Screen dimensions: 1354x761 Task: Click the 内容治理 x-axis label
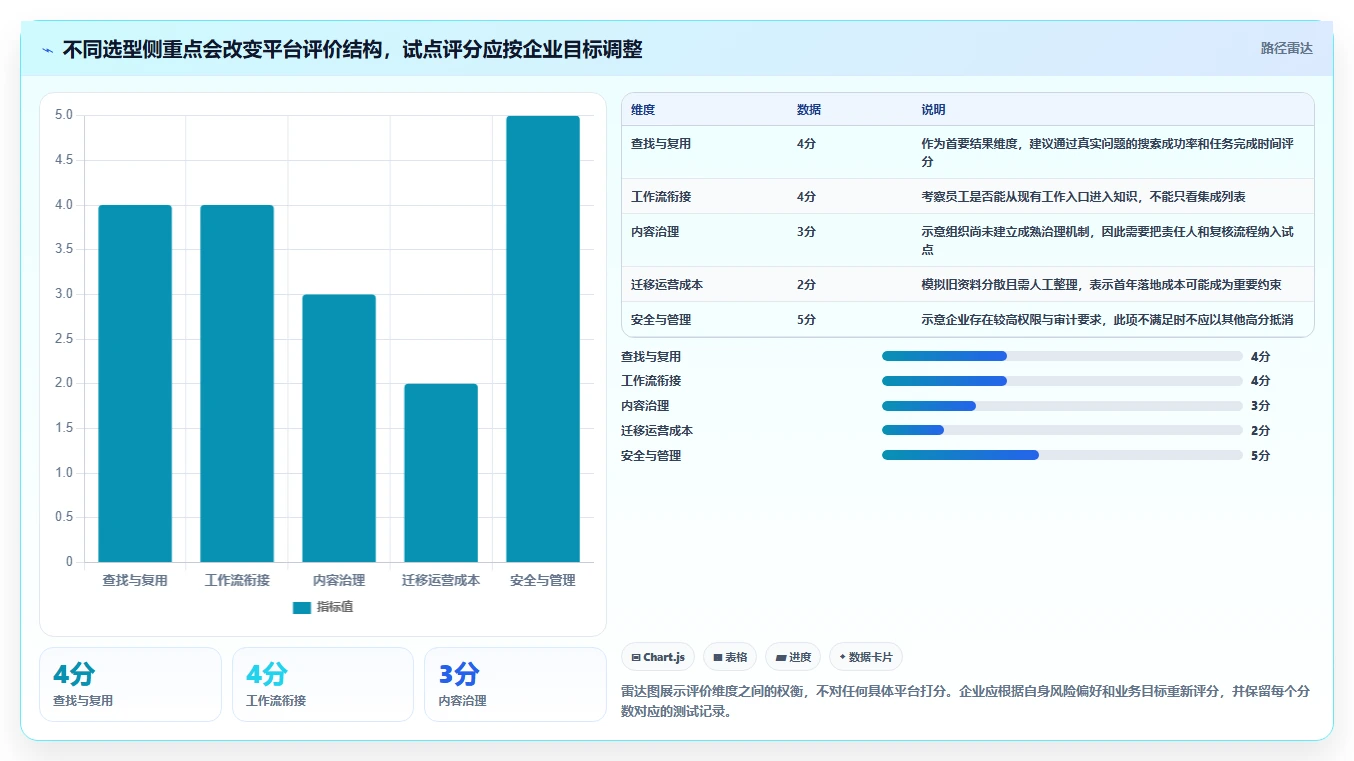pyautogui.click(x=339, y=580)
